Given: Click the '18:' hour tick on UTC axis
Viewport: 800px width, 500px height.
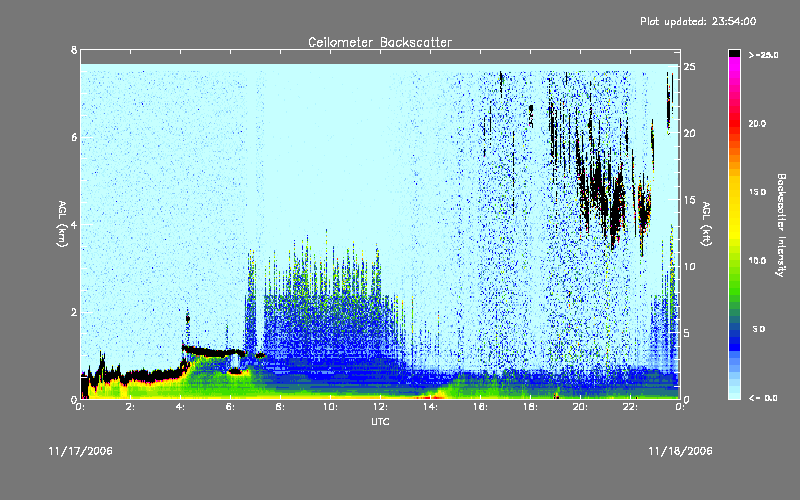Looking at the screenshot, I should tap(530, 407).
